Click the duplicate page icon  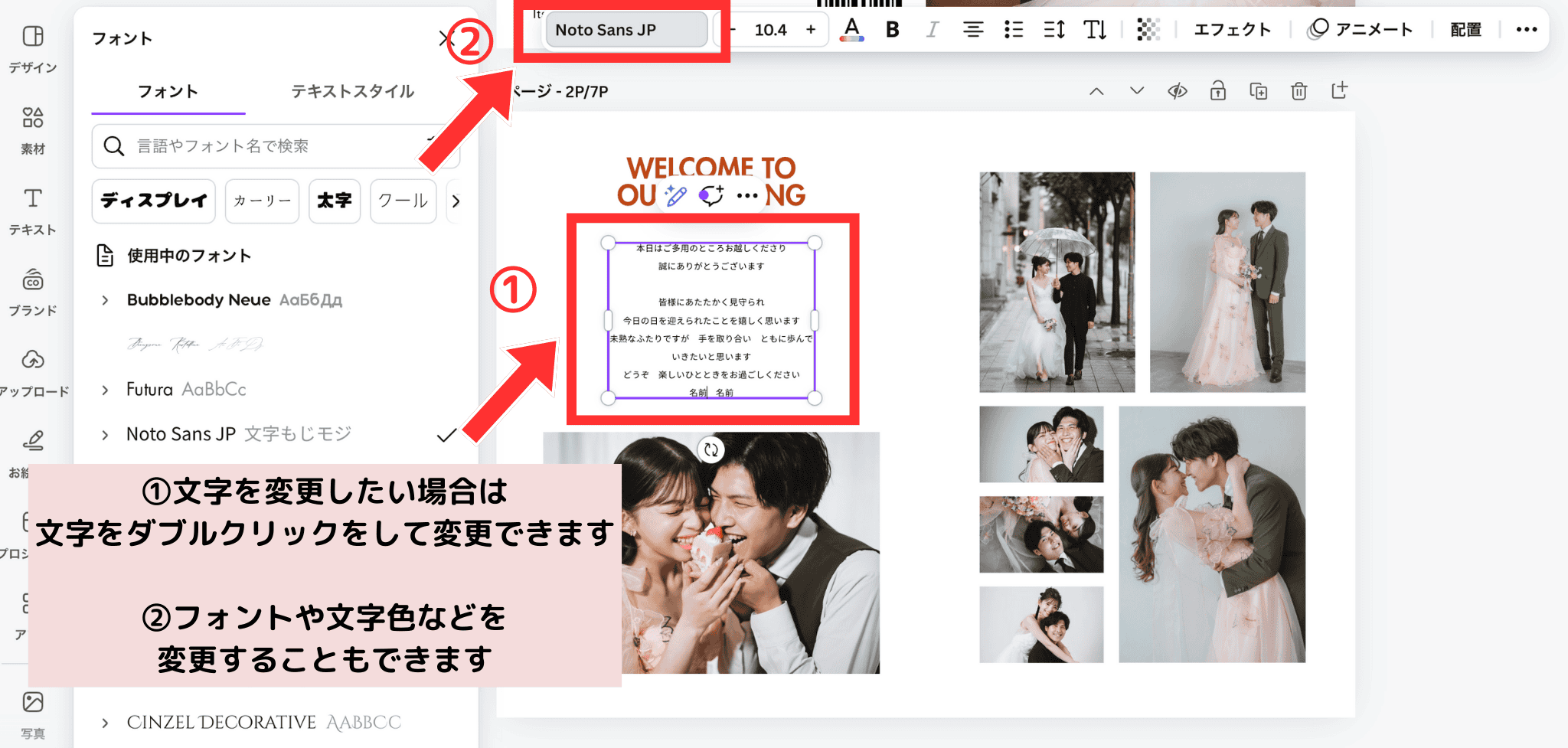(x=1258, y=92)
